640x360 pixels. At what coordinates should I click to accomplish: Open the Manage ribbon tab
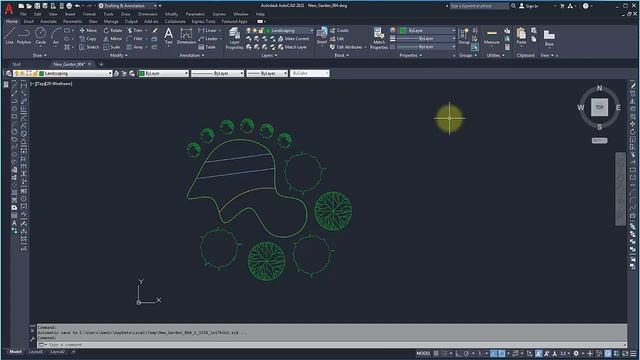tap(111, 21)
